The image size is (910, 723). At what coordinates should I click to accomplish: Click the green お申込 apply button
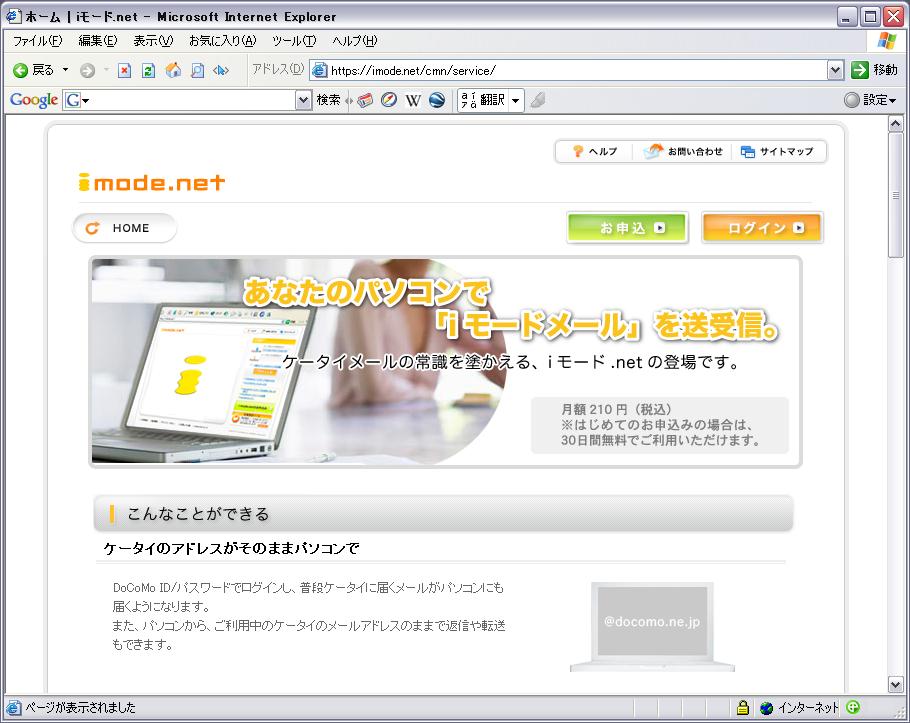tap(627, 228)
